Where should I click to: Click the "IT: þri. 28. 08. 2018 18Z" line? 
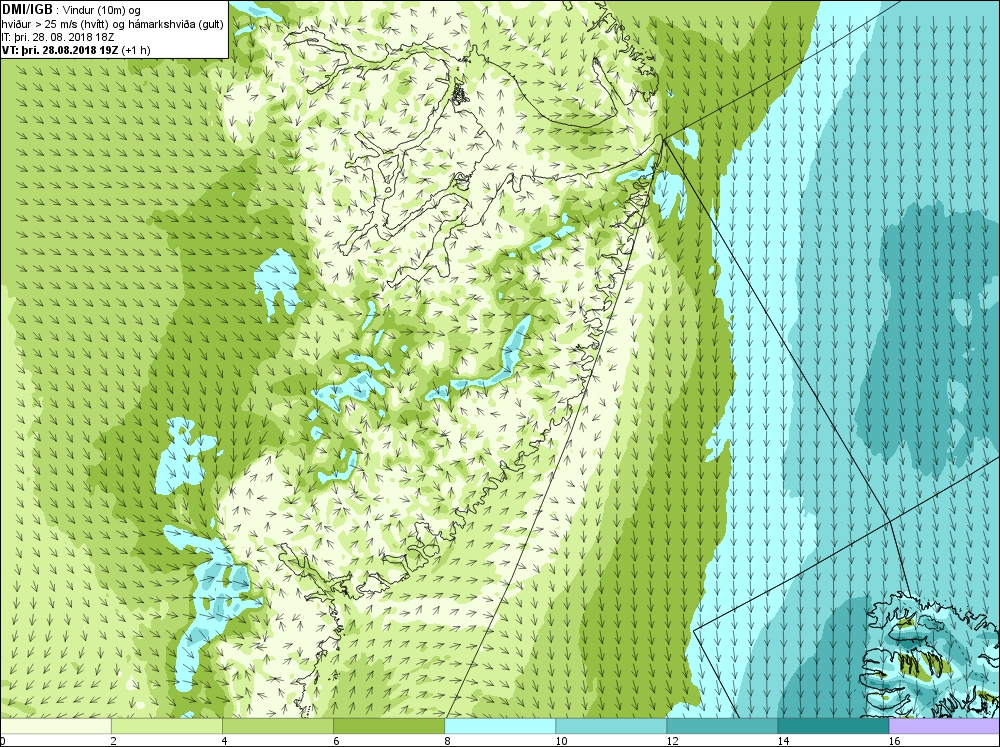coord(56,37)
